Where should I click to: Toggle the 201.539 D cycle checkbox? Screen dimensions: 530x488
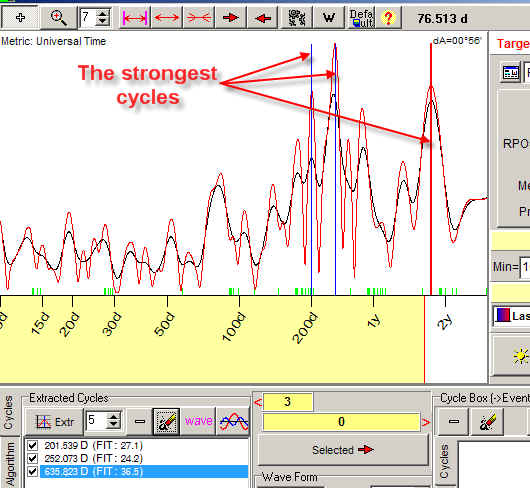click(32, 445)
